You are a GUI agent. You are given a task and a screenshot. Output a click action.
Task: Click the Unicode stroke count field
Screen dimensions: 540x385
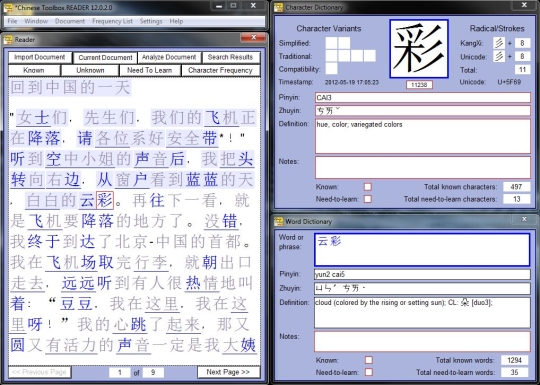pyautogui.click(x=522, y=56)
